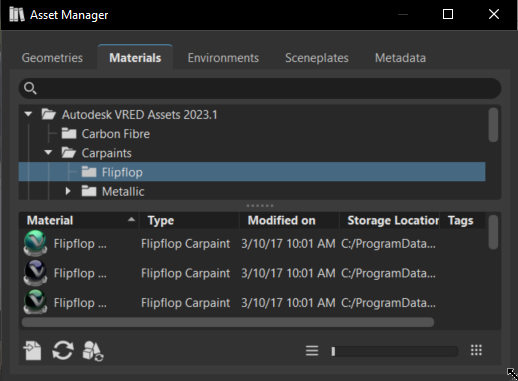The width and height of the screenshot is (518, 381).
Task: Sort by the Modified on column
Action: 289,220
